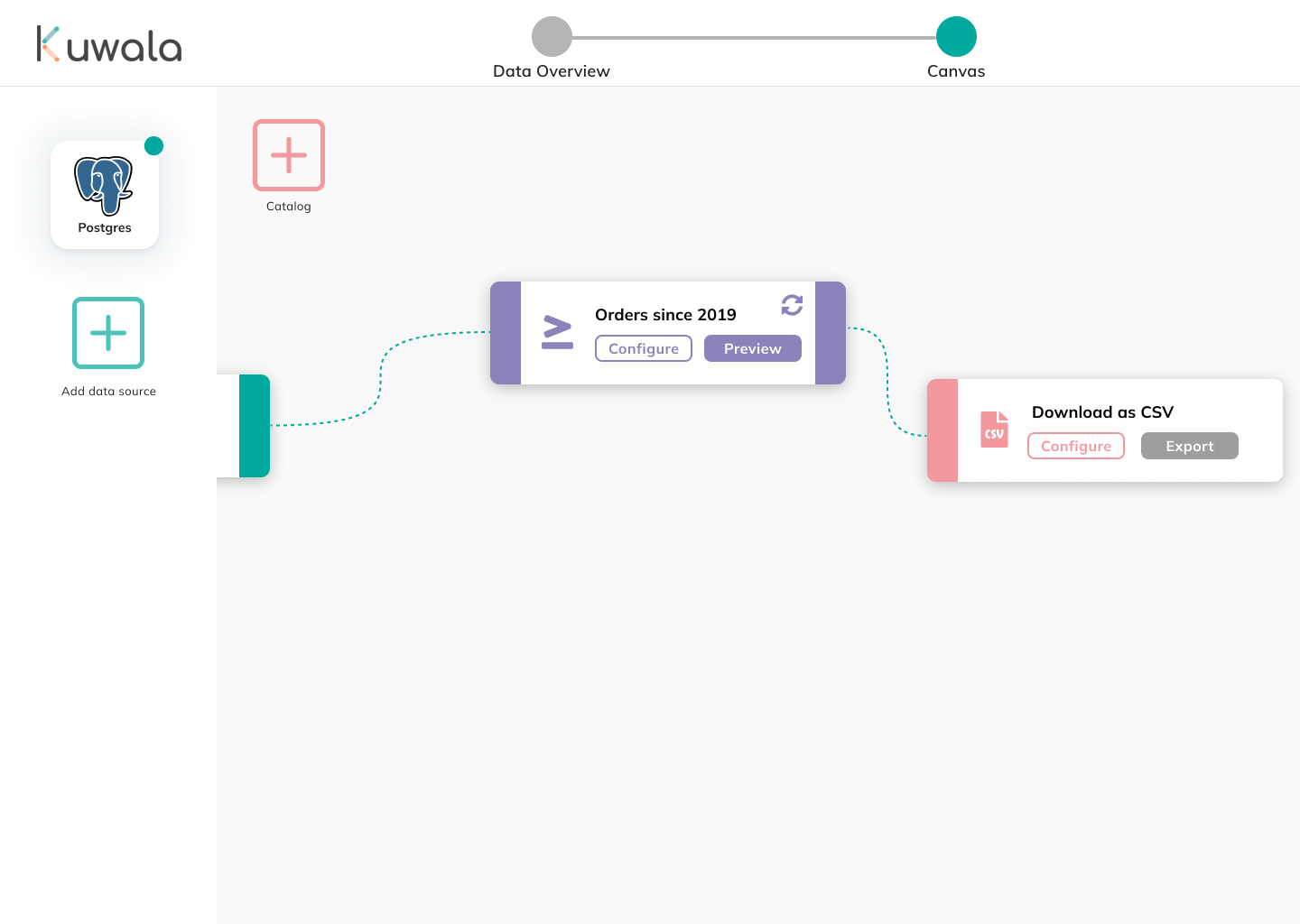Click the Postgres label
Viewport: 1300px width, 924px height.
click(105, 227)
